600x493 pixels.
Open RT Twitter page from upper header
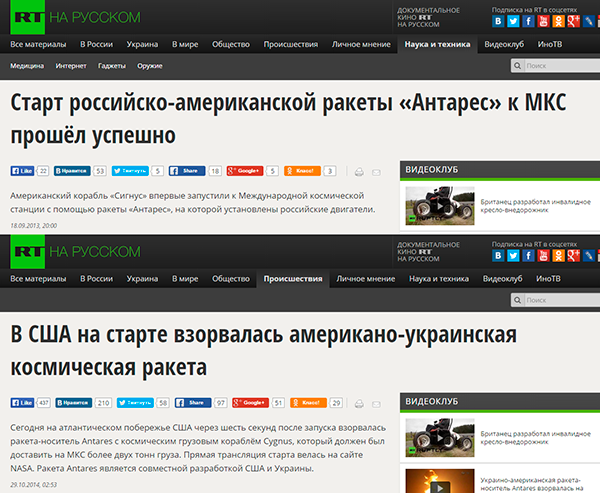tap(513, 21)
